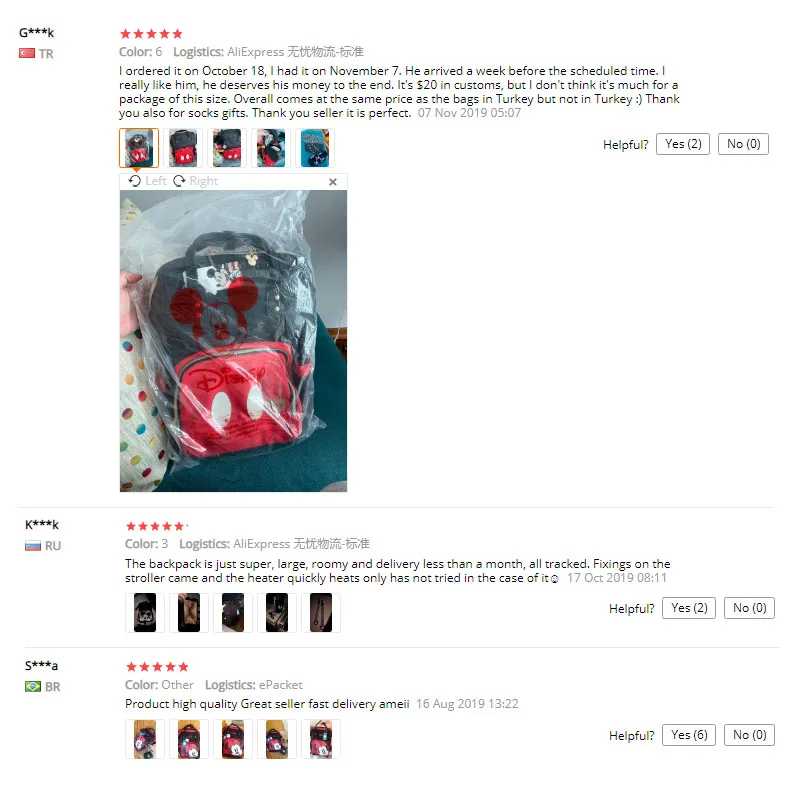Open S***a's fourth photo thumbnail
This screenshot has height=800, width=800.
pos(277,739)
